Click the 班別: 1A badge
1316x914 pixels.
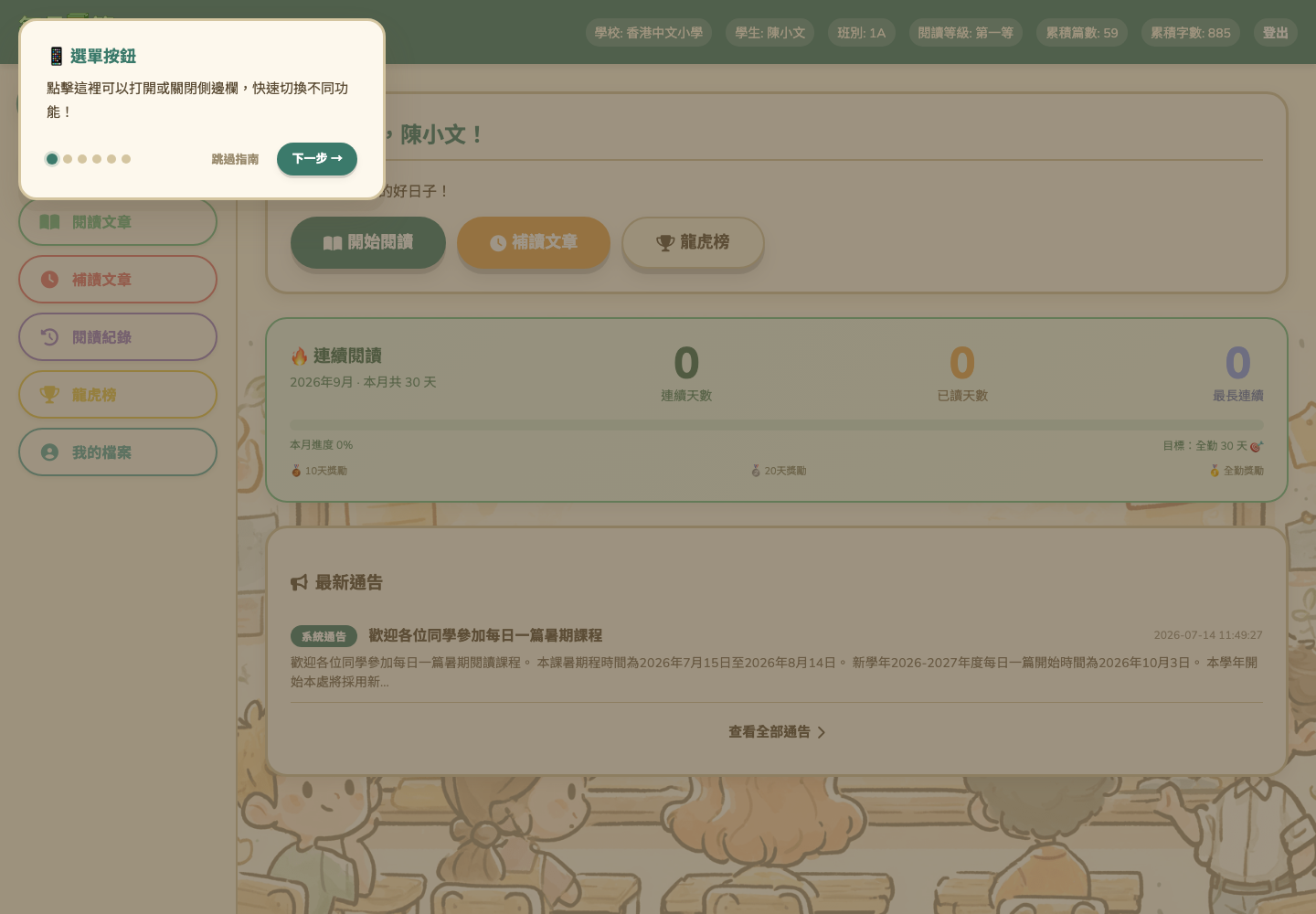862,33
